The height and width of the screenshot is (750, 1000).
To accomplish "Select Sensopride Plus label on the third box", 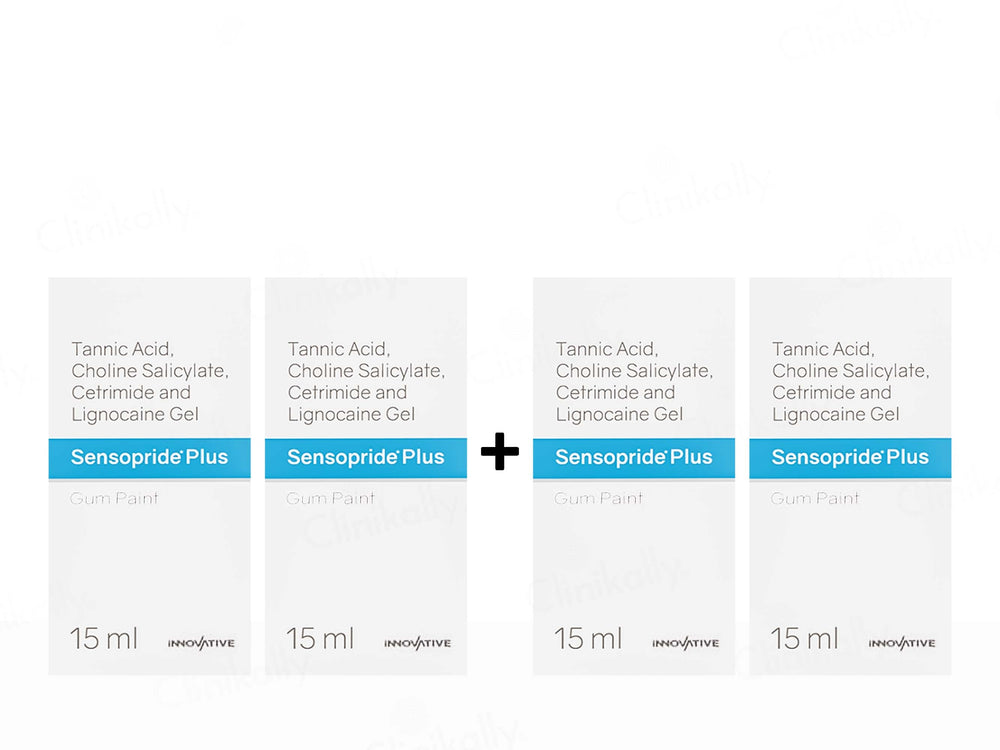I will click(633, 458).
